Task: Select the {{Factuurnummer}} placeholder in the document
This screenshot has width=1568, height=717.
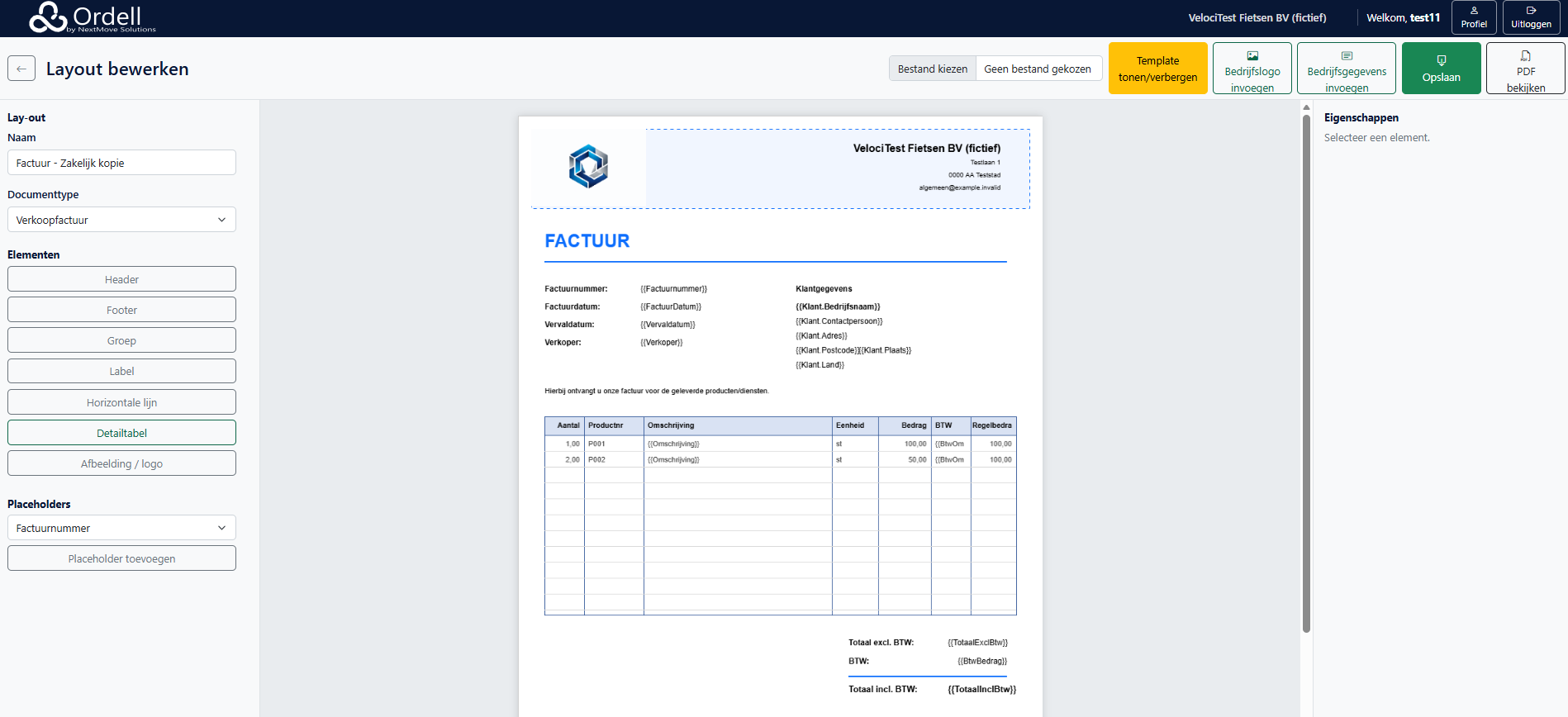Action: click(x=673, y=289)
